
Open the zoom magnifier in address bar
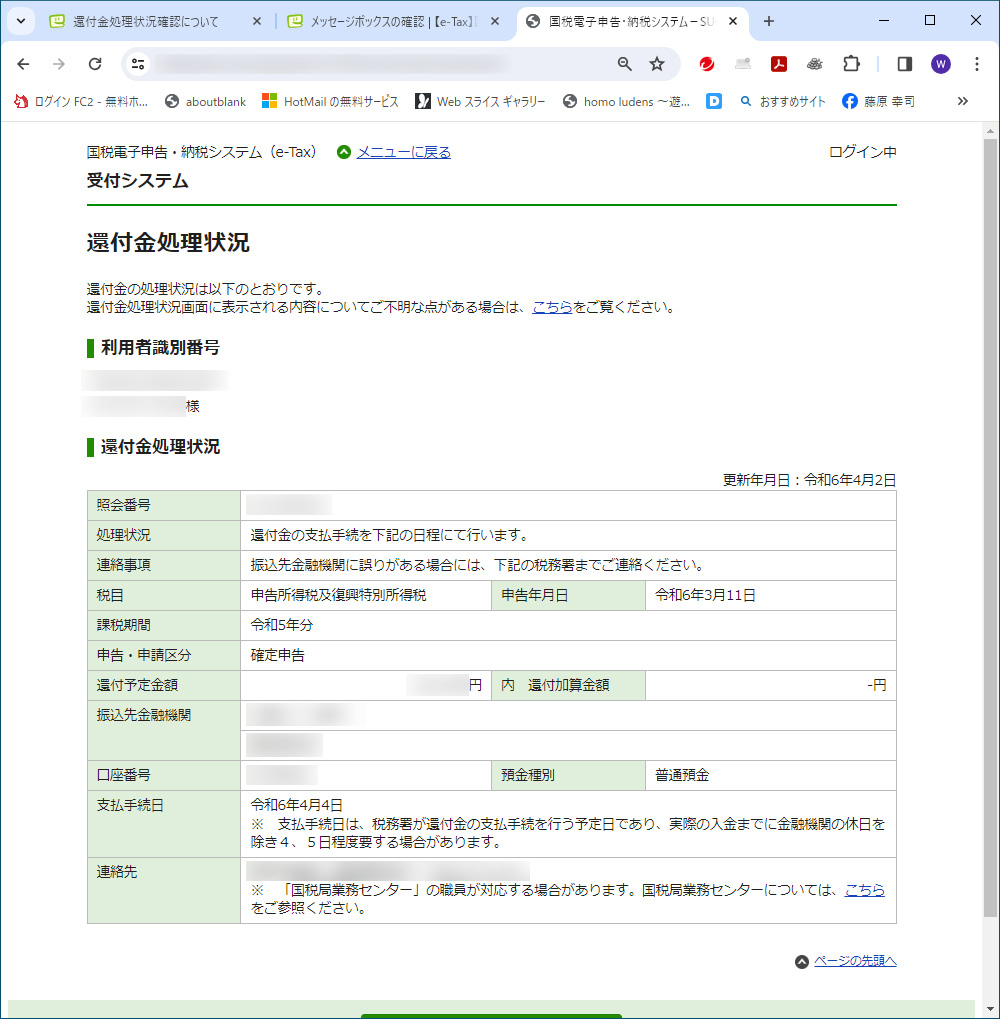[x=625, y=64]
